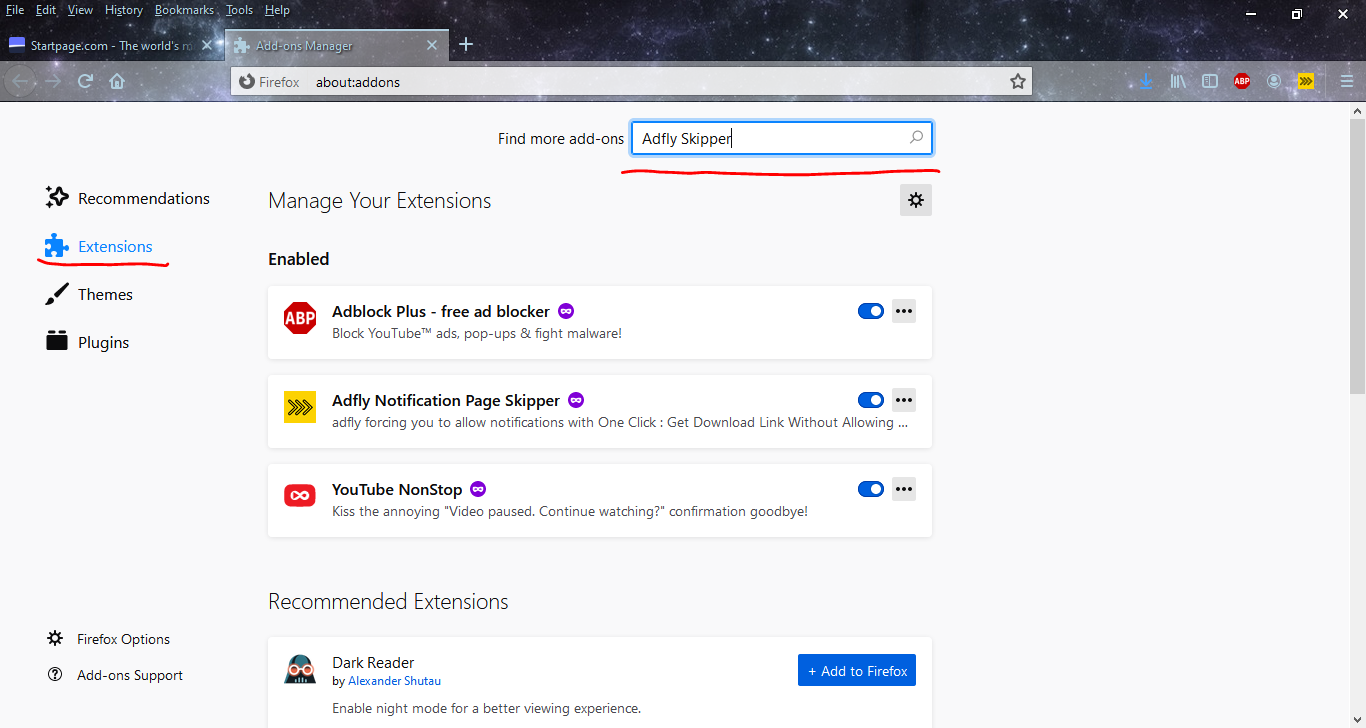Open more options for Adblock Plus
The height and width of the screenshot is (728, 1366).
pyautogui.click(x=904, y=311)
